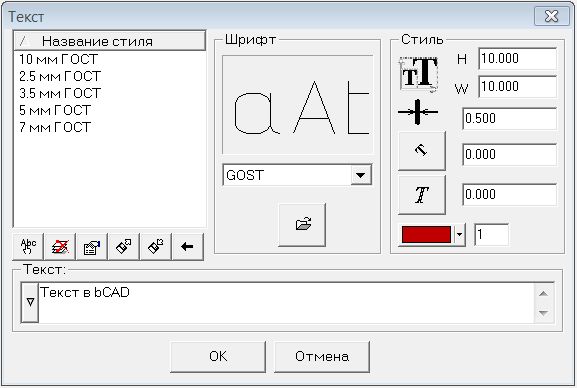Click the character spacing icon
This screenshot has height=388, width=577.
pos(418,112)
